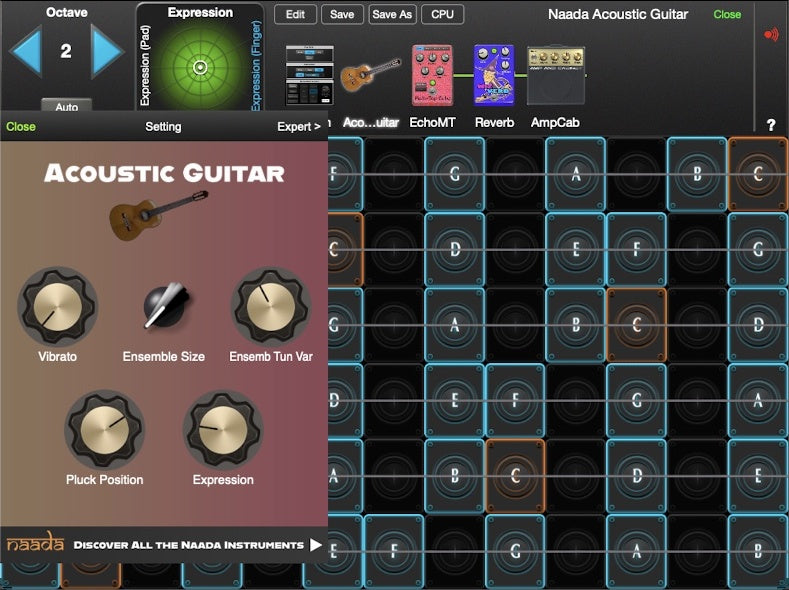Open the EchoMT pedal
This screenshot has height=590, width=789.
point(432,75)
